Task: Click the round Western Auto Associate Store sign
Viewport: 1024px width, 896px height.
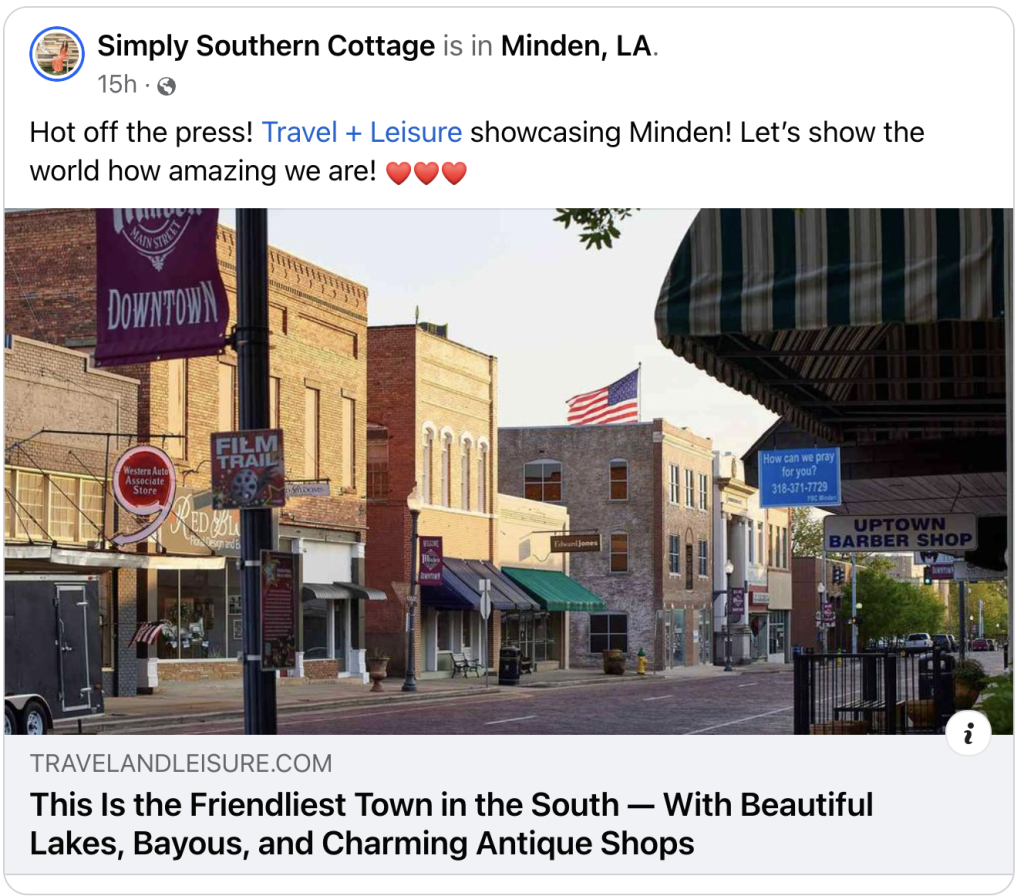Action: [x=144, y=482]
